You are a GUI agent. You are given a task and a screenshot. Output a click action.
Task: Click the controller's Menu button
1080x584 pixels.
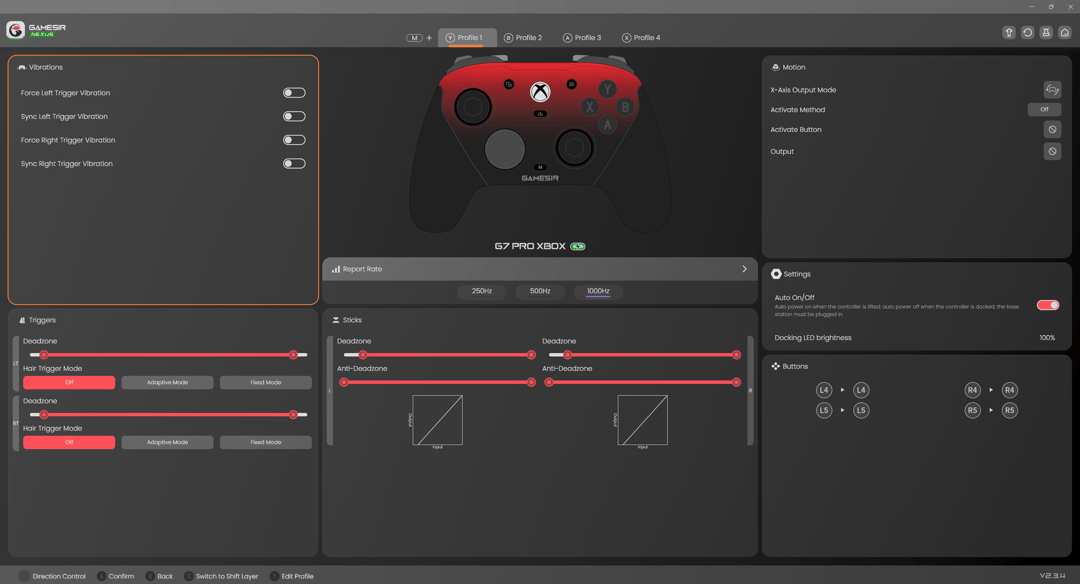click(x=571, y=84)
